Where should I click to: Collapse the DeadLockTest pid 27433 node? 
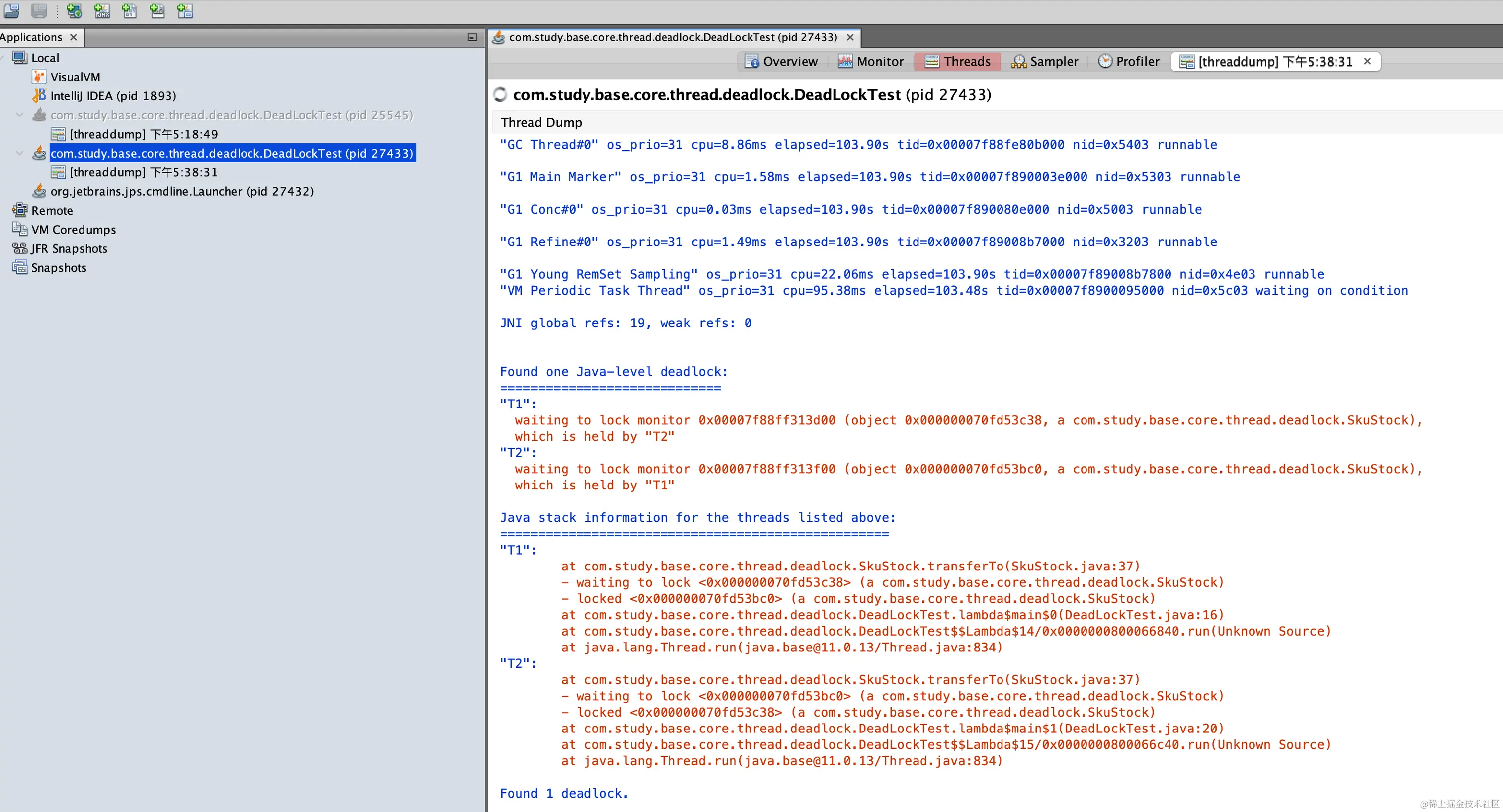pos(19,154)
